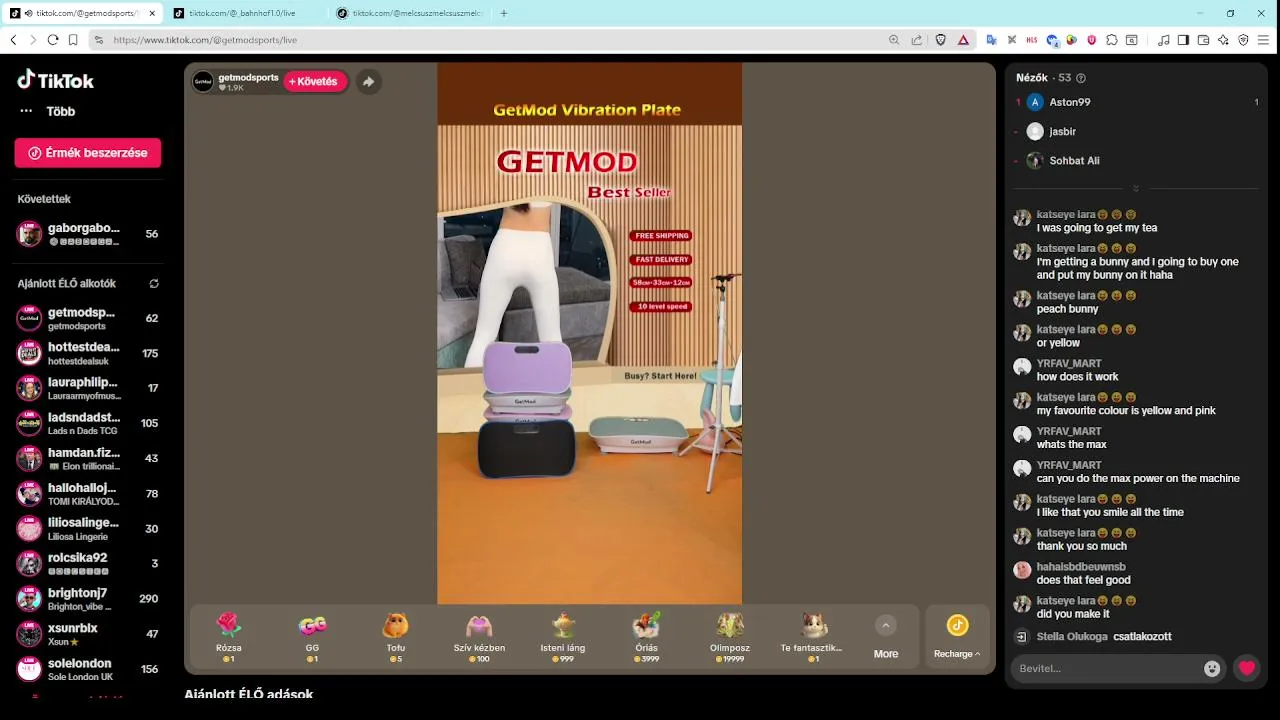Open xsunrblx live channel
The height and width of the screenshot is (720, 1280).
click(88, 633)
